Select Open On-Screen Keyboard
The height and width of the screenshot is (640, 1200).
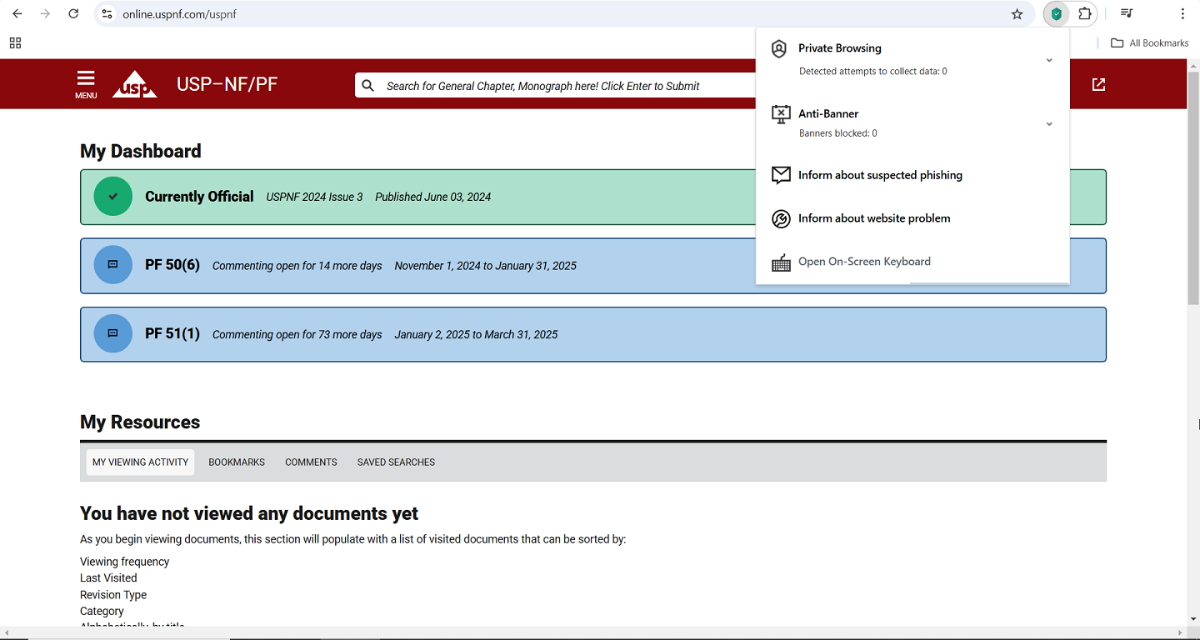(864, 262)
